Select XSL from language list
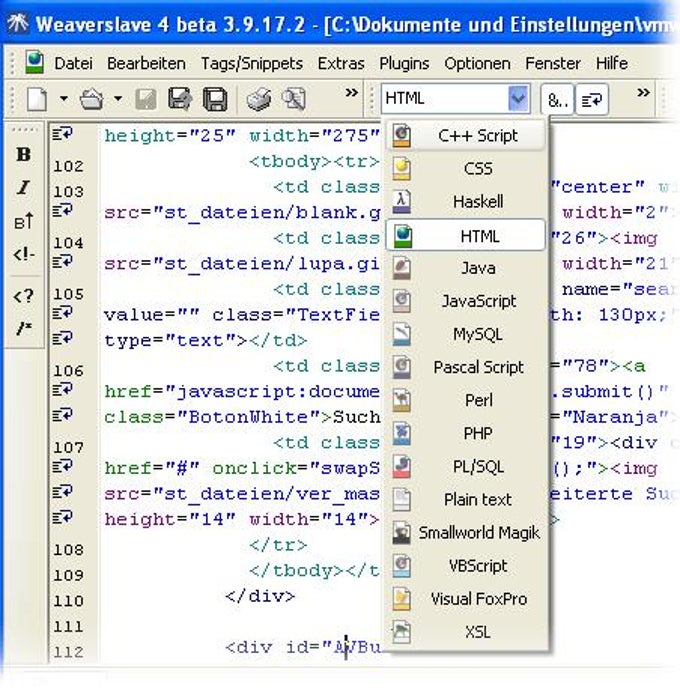680x689 pixels. pos(466,632)
